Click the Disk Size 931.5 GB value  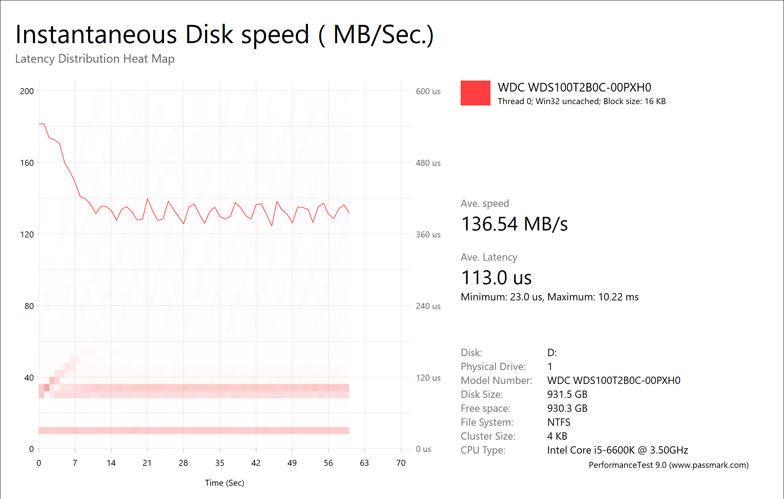click(568, 394)
